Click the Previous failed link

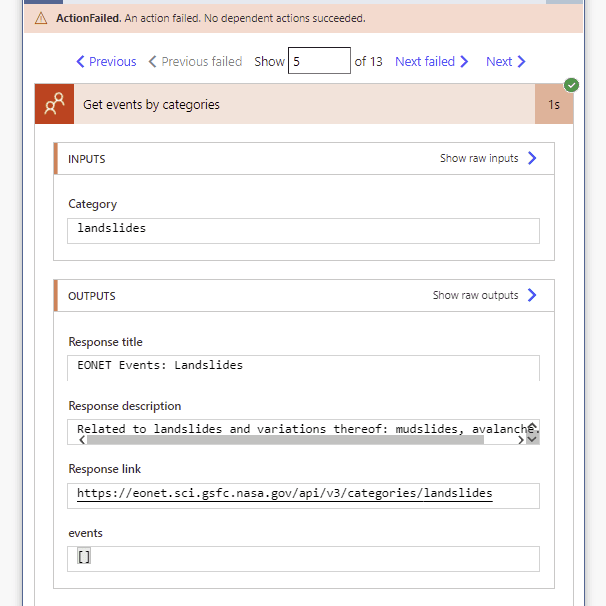tap(195, 61)
